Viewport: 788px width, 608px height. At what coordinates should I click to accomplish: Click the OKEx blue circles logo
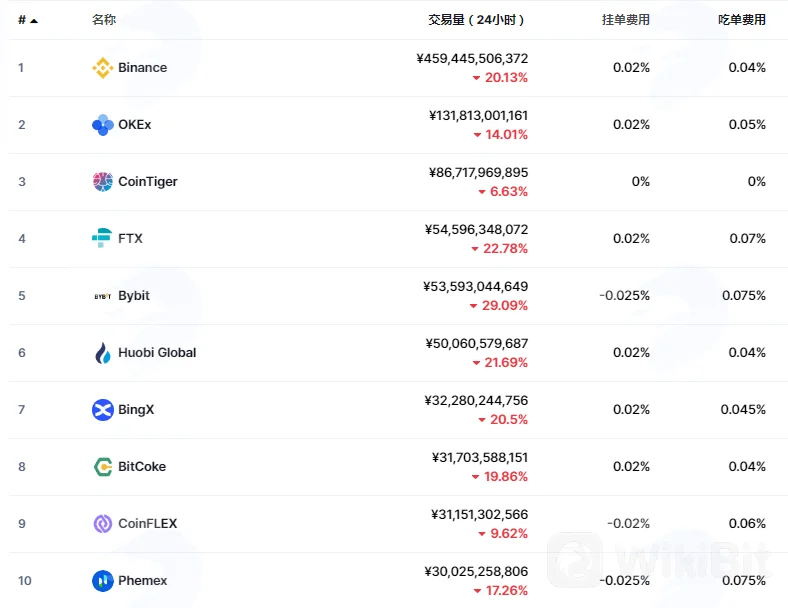click(103, 125)
